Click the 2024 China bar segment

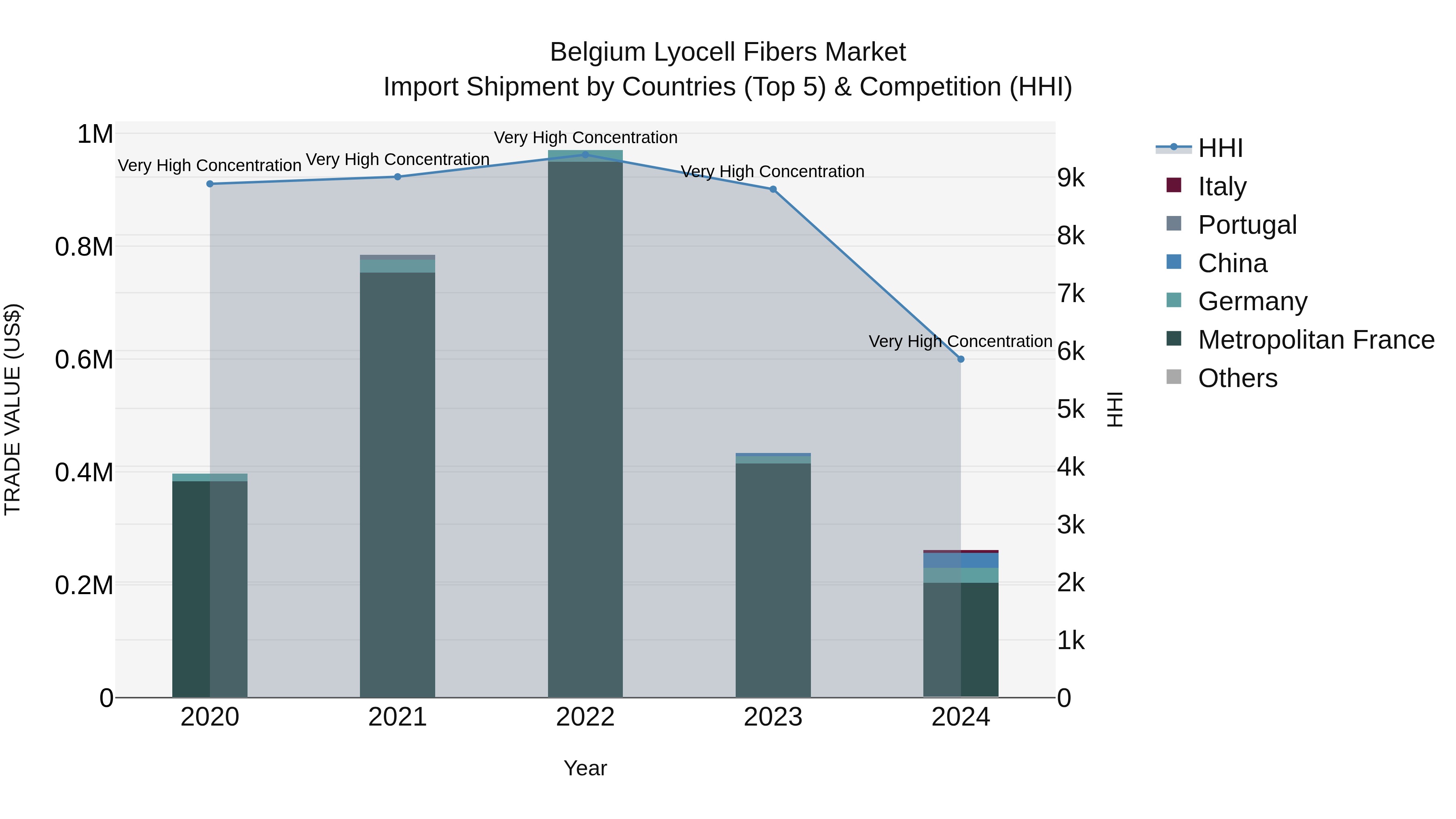[961, 561]
